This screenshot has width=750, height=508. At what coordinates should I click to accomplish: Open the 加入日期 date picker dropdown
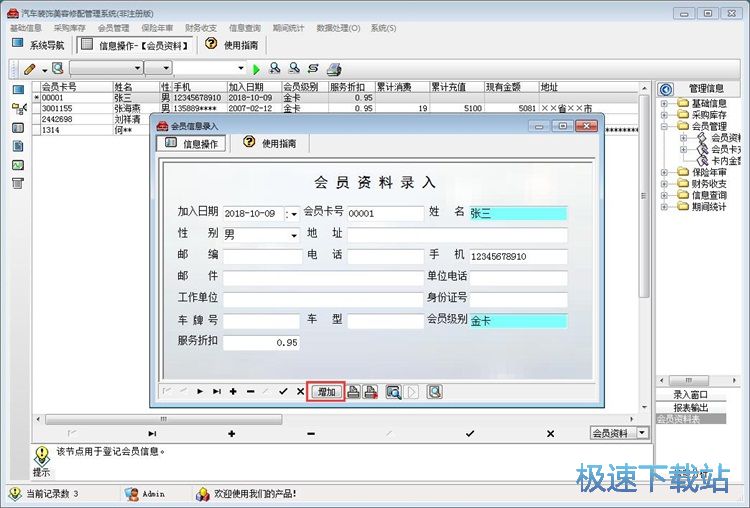pyautogui.click(x=293, y=214)
